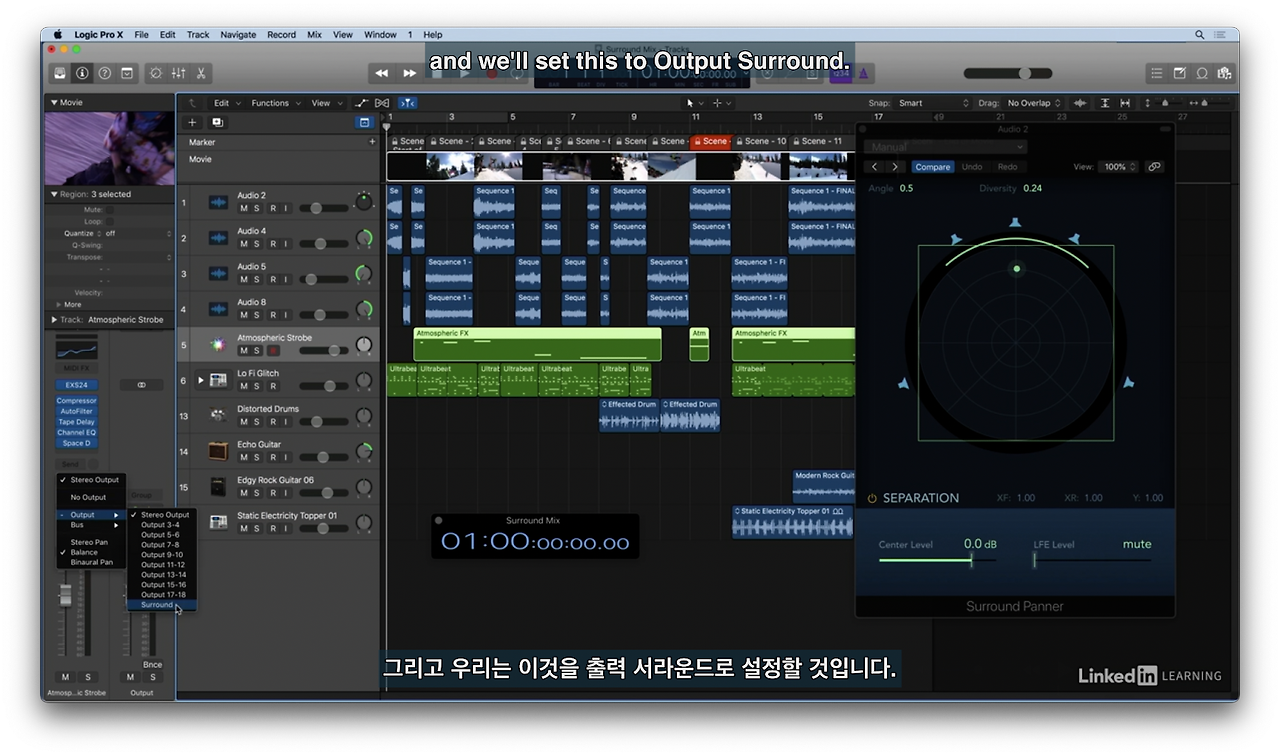Open the Library button in control bar

[60, 73]
